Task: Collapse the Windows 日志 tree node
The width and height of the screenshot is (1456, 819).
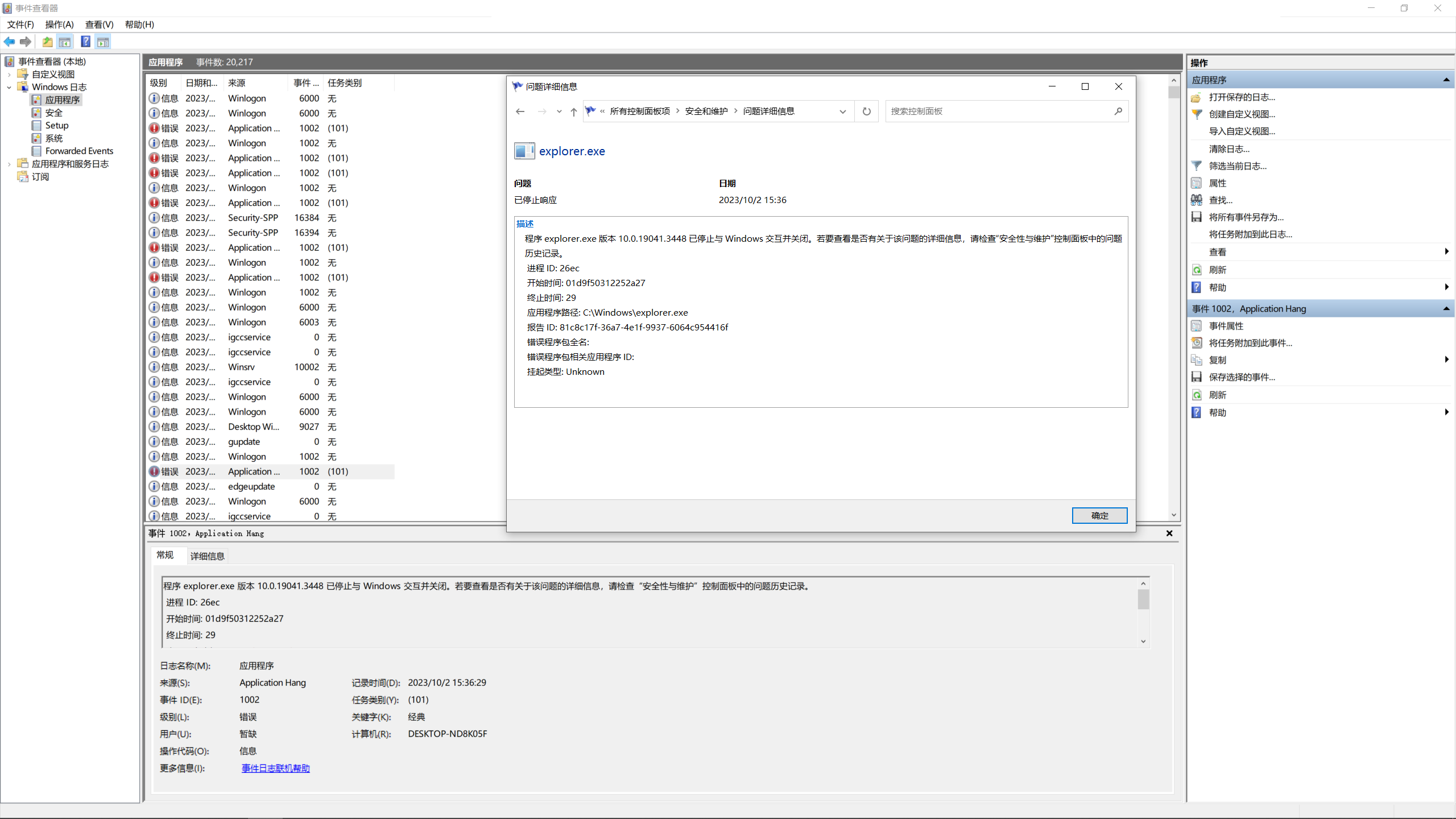Action: point(9,87)
